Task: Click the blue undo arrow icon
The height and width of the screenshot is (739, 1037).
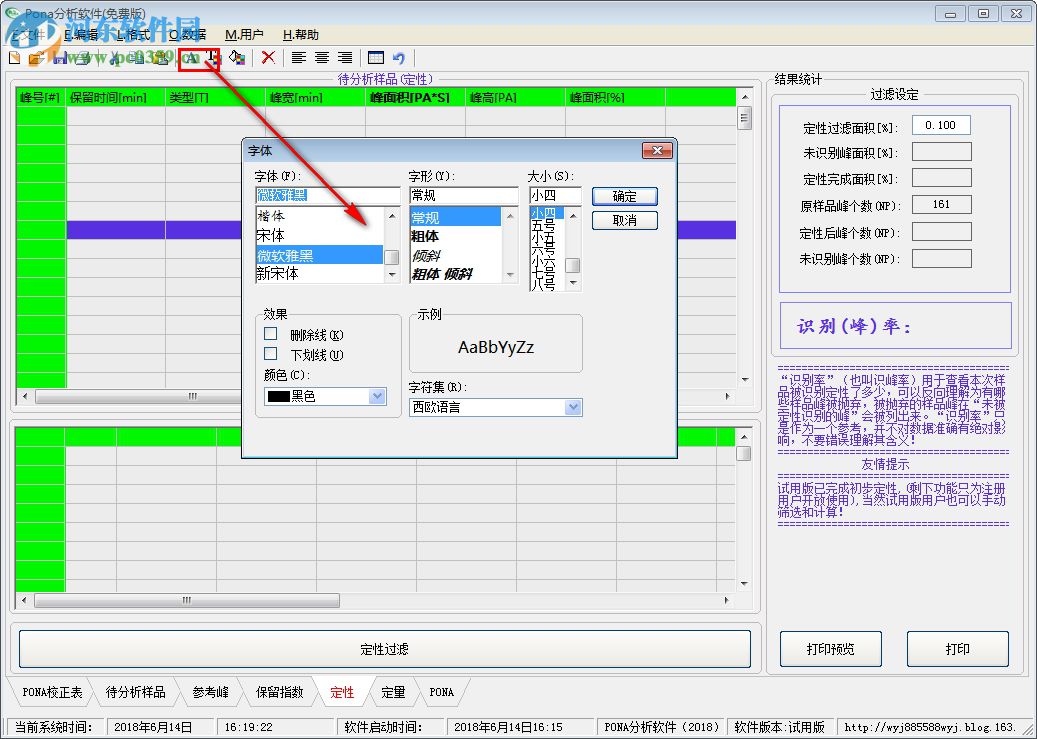Action: [x=399, y=58]
